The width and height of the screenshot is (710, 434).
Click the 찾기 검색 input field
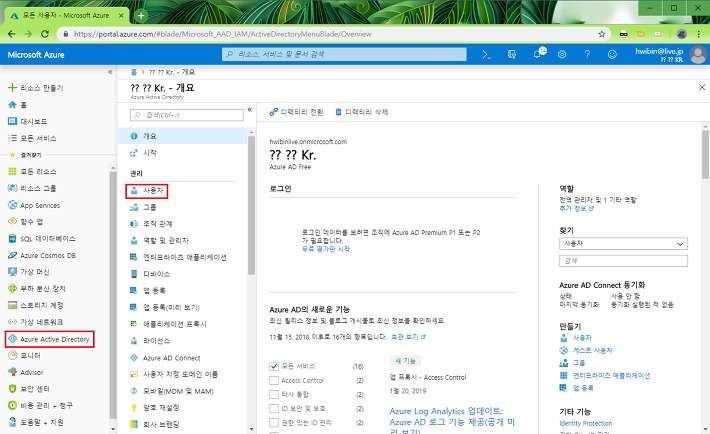pyautogui.click(x=623, y=260)
